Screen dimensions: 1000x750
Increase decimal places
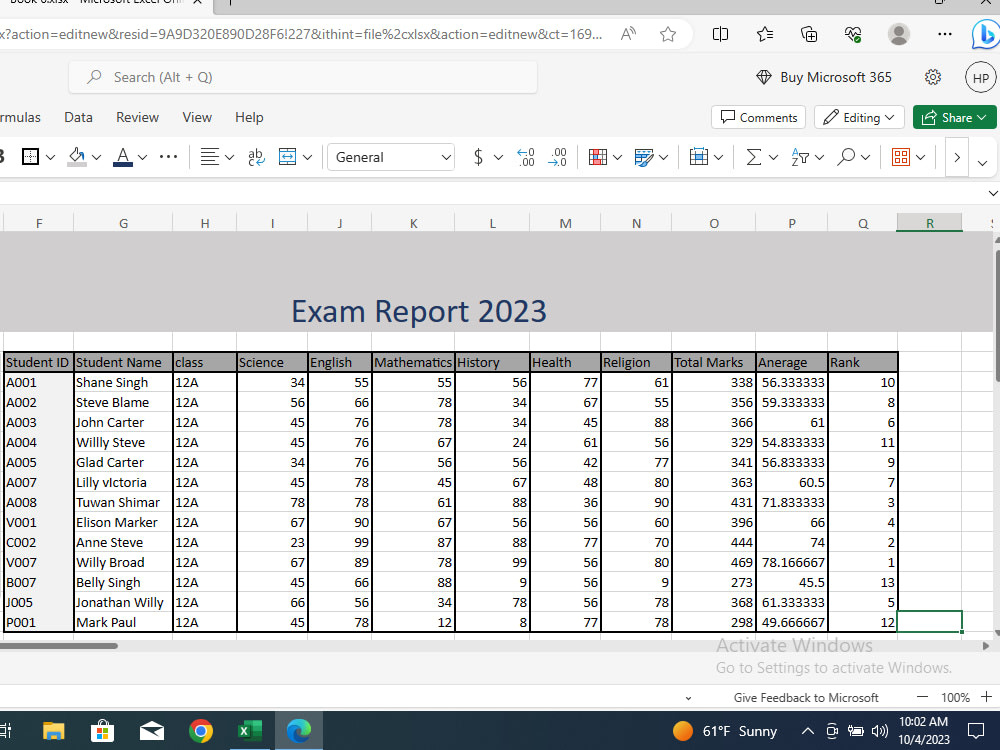(526, 157)
